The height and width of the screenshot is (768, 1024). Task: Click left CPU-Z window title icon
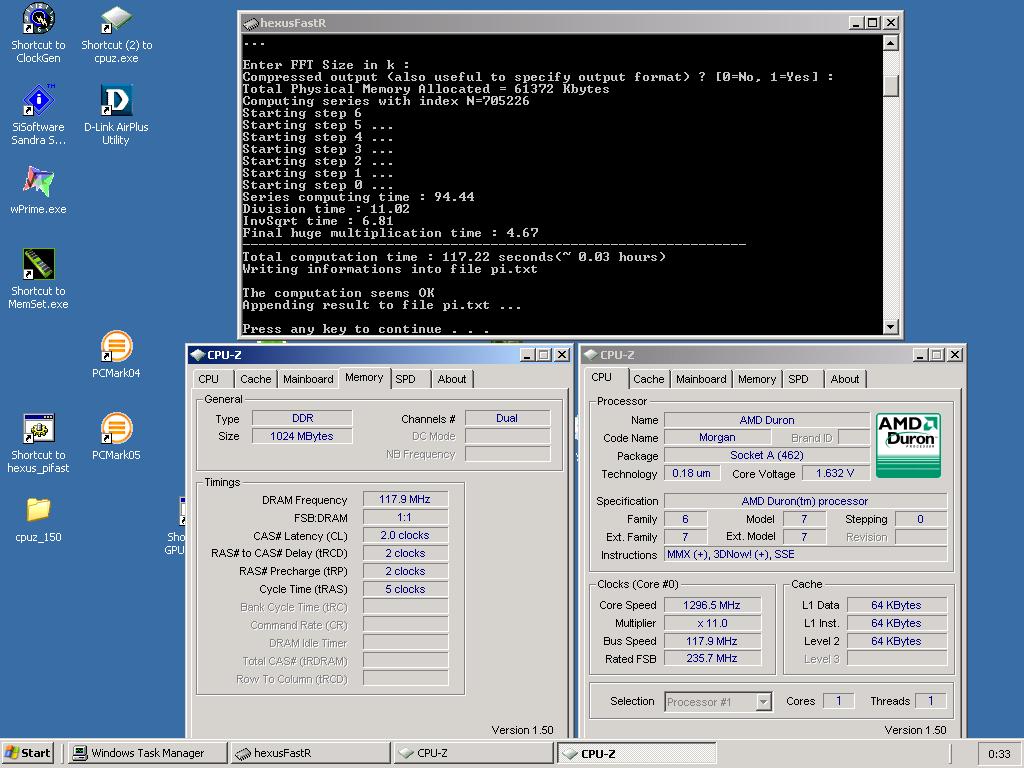[x=197, y=355]
